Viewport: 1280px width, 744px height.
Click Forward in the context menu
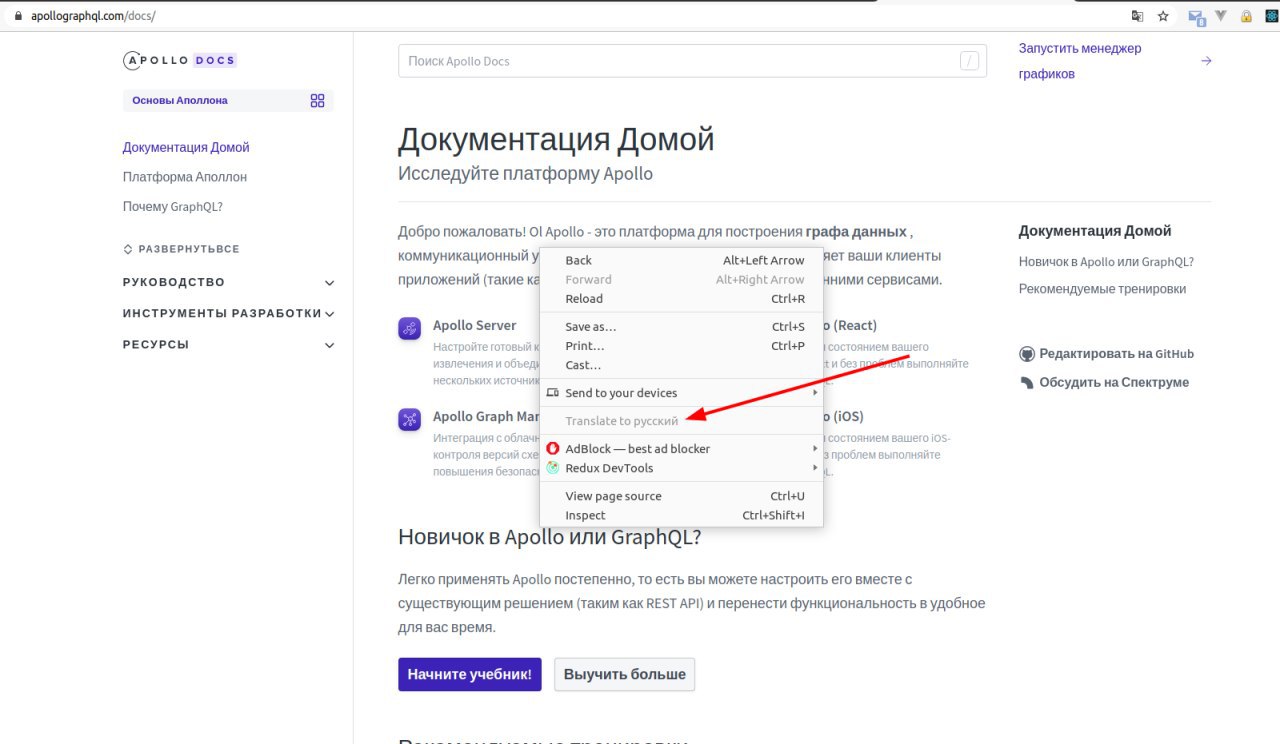coord(681,280)
